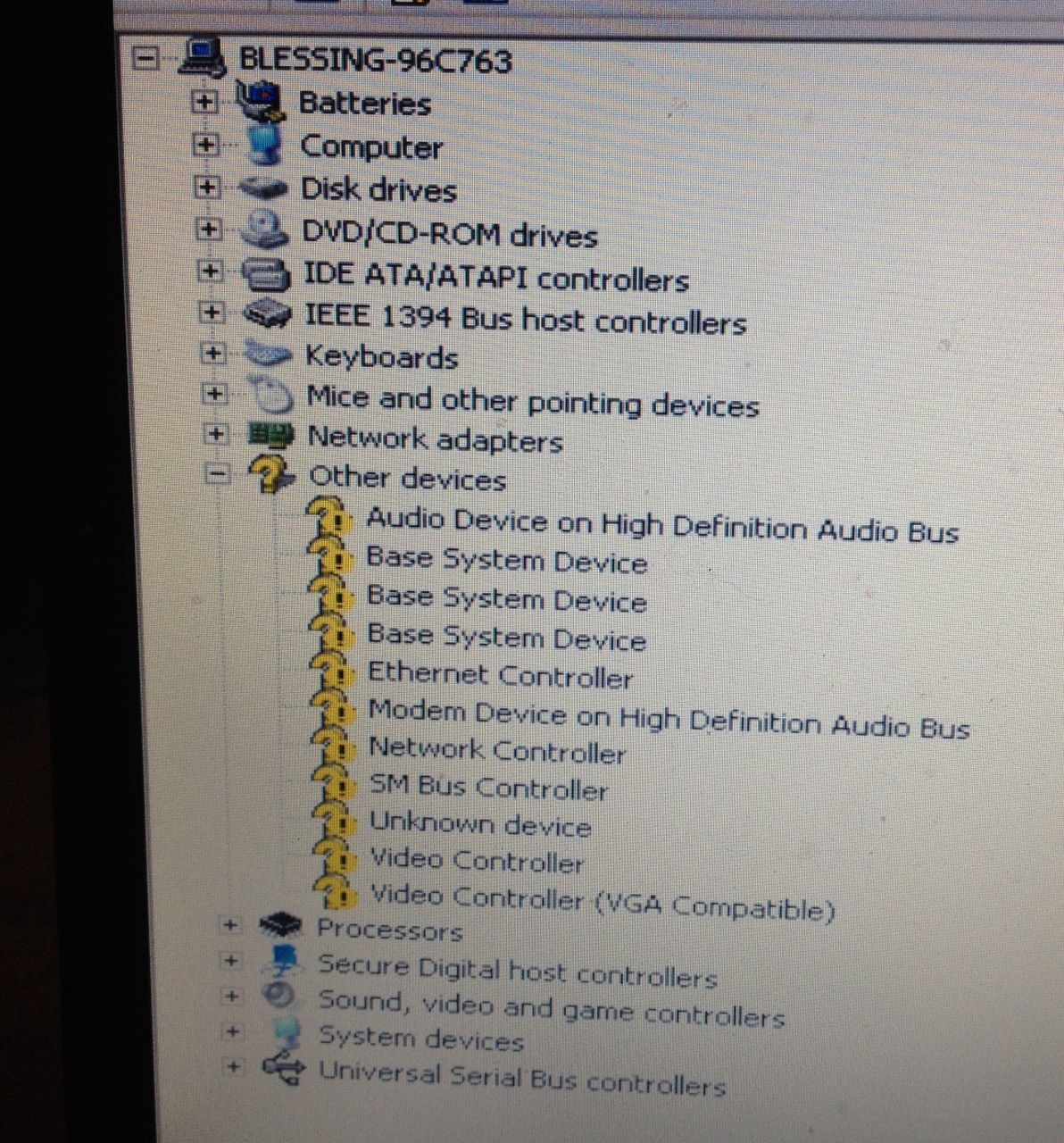This screenshot has height=1143, width=1064.
Task: Expand the Network adapters category
Action: coord(216,434)
